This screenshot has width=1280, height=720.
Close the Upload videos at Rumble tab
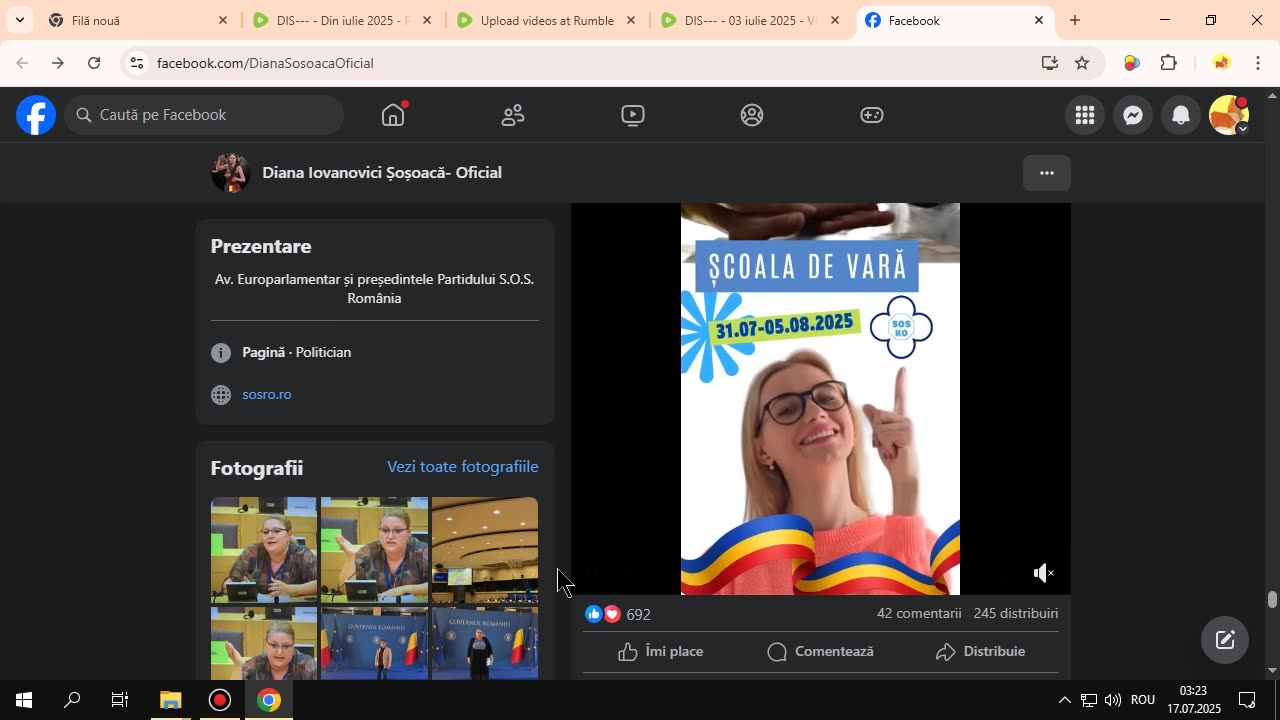(631, 20)
